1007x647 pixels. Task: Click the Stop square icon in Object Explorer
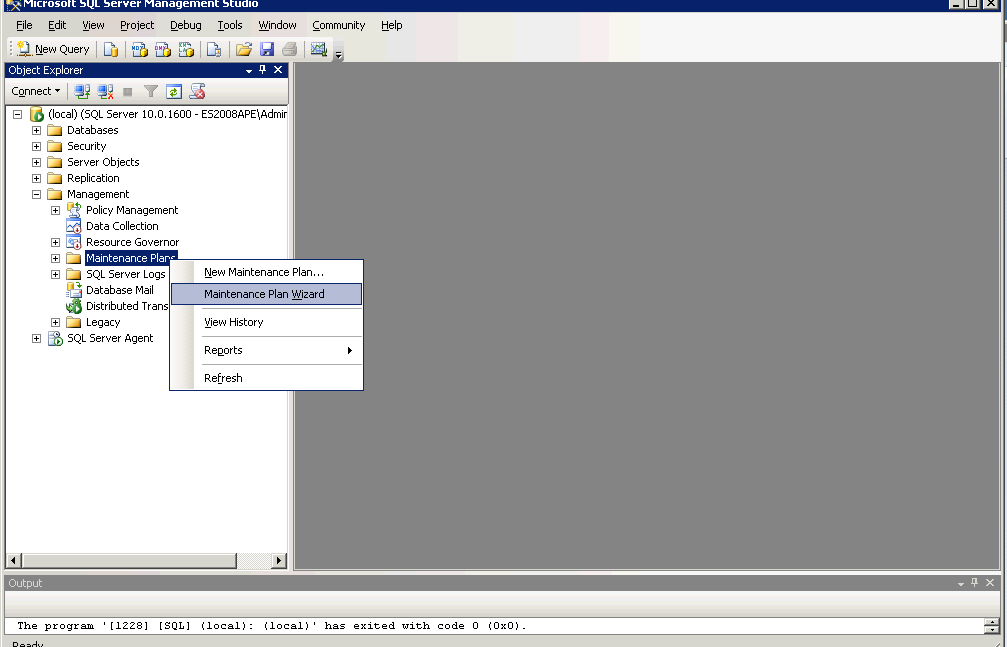pos(128,92)
